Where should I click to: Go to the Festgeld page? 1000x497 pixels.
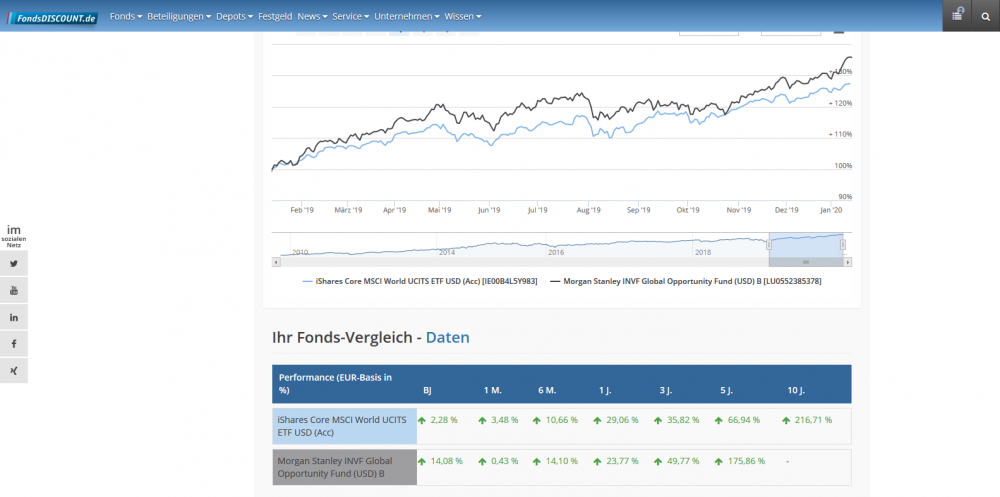coord(275,17)
